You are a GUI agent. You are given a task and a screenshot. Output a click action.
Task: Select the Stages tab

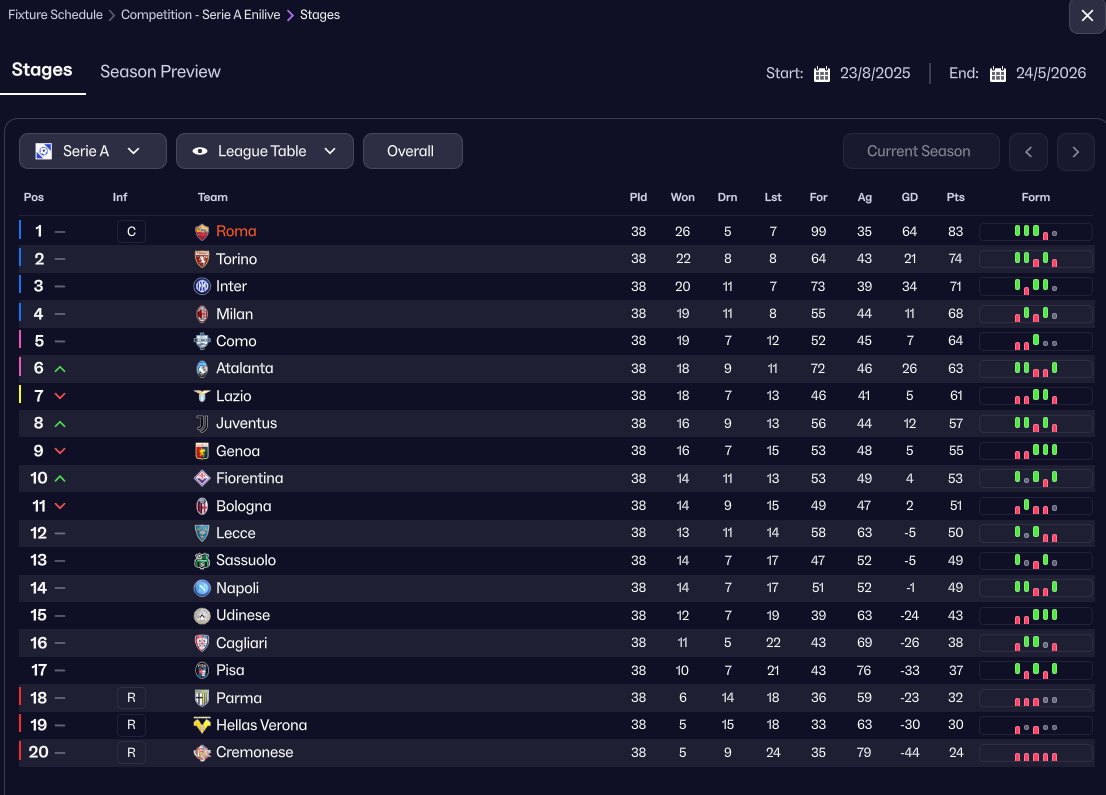coord(42,70)
